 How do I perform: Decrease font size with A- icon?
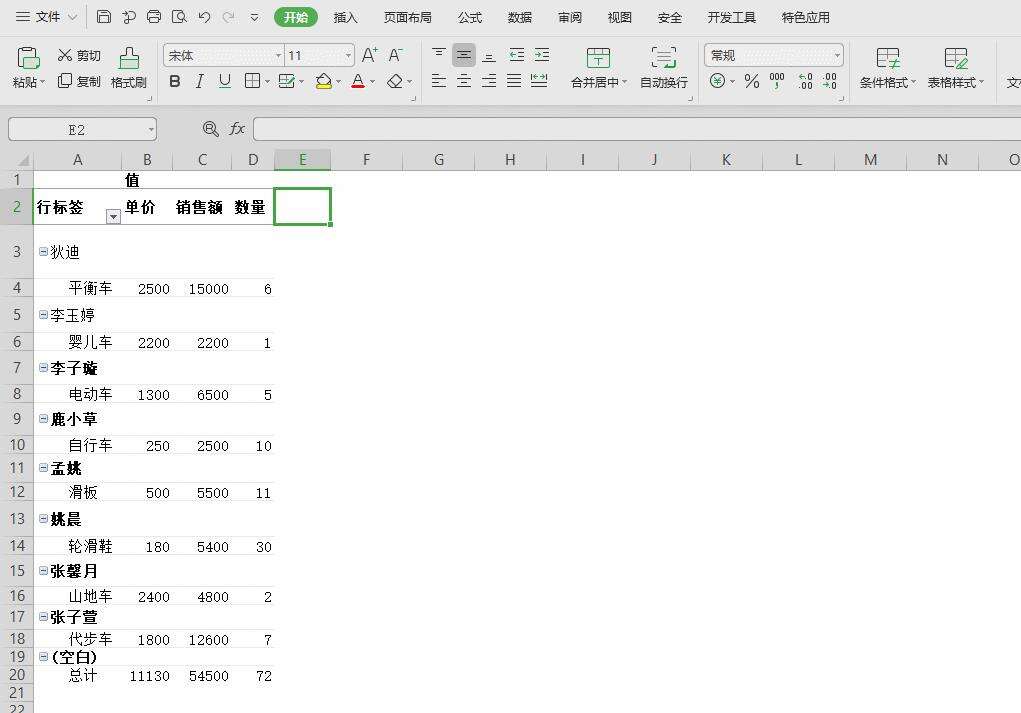395,55
